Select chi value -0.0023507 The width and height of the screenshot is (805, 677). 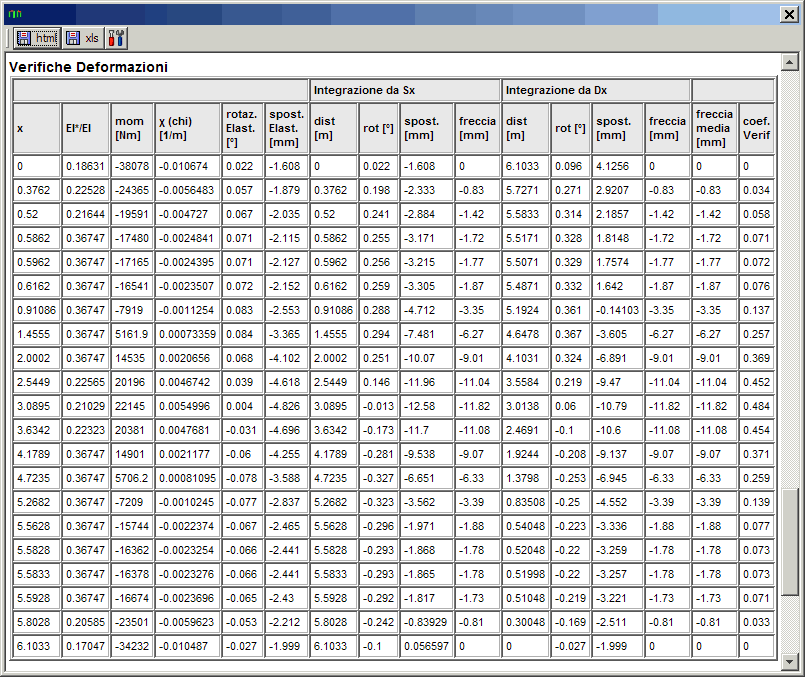(187, 286)
